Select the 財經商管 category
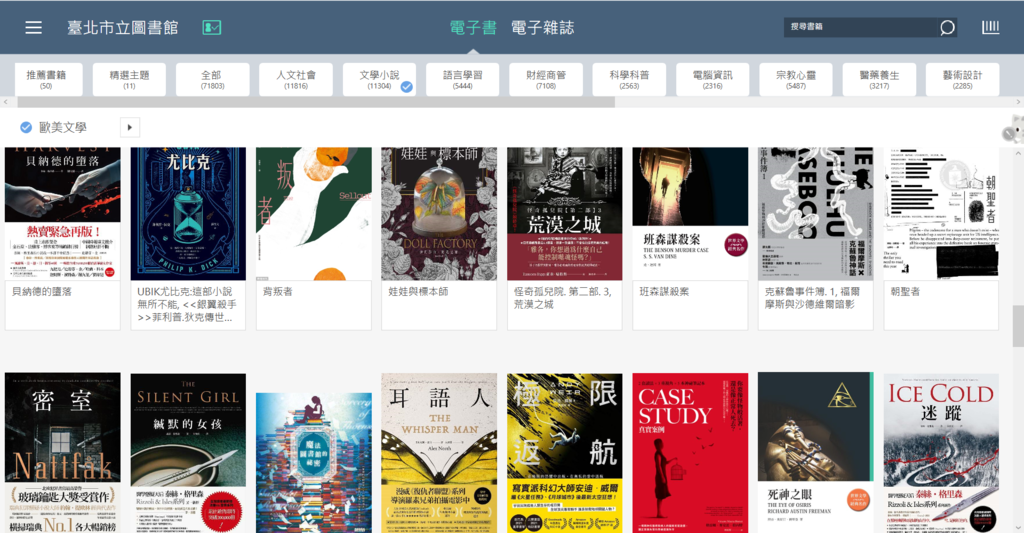The width and height of the screenshot is (1024, 533). tap(546, 80)
